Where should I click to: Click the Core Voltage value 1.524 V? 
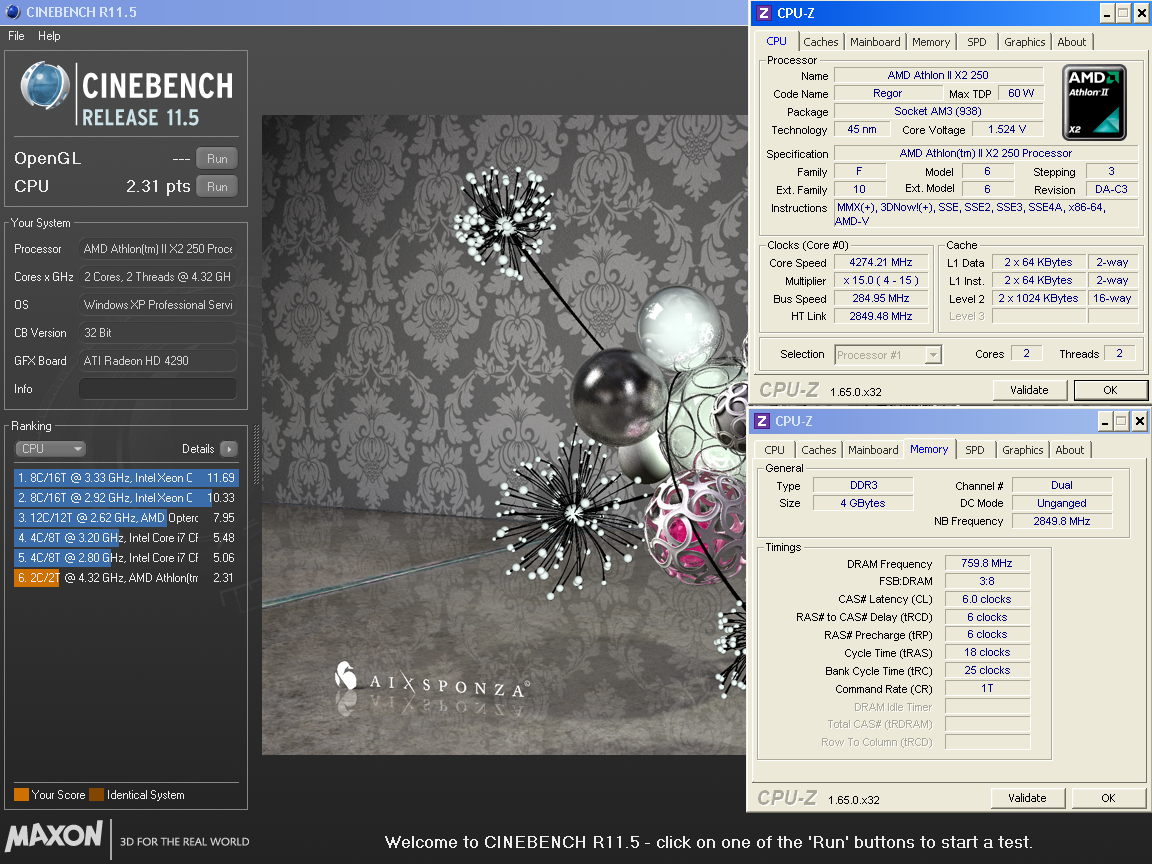1007,129
